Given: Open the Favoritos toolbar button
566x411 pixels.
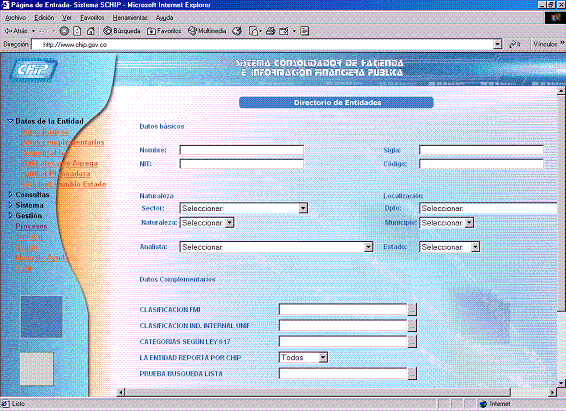Looking at the screenshot, I should (x=164, y=31).
